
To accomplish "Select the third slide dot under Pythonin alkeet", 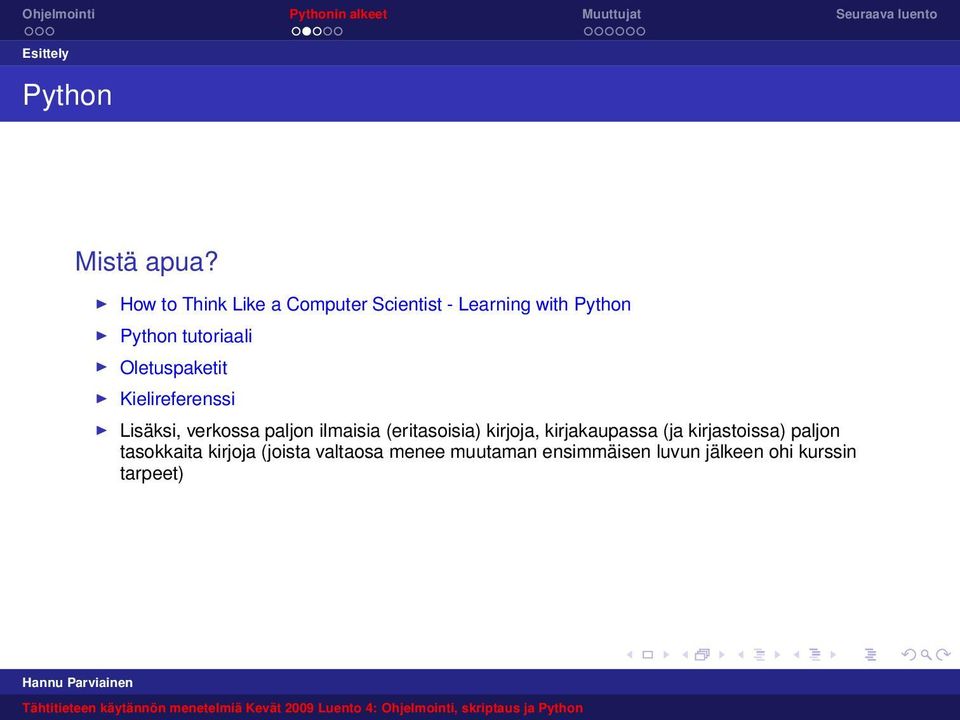I will click(x=317, y=31).
